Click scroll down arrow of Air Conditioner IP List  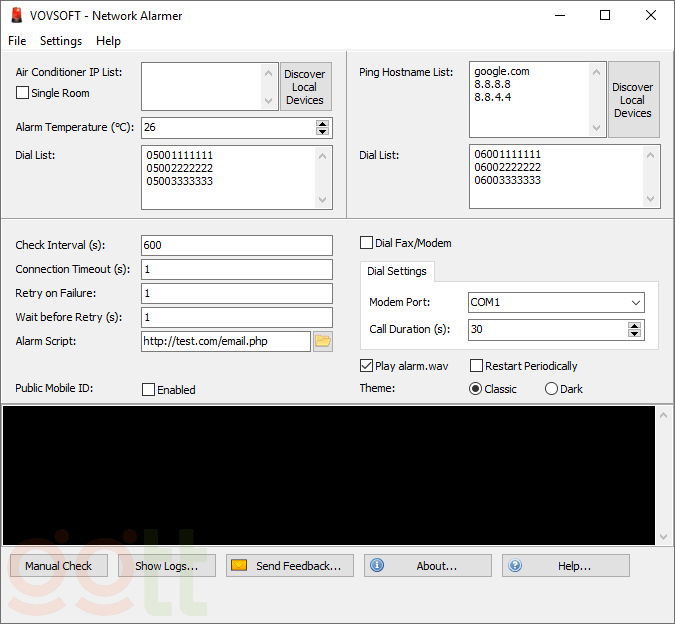point(269,101)
